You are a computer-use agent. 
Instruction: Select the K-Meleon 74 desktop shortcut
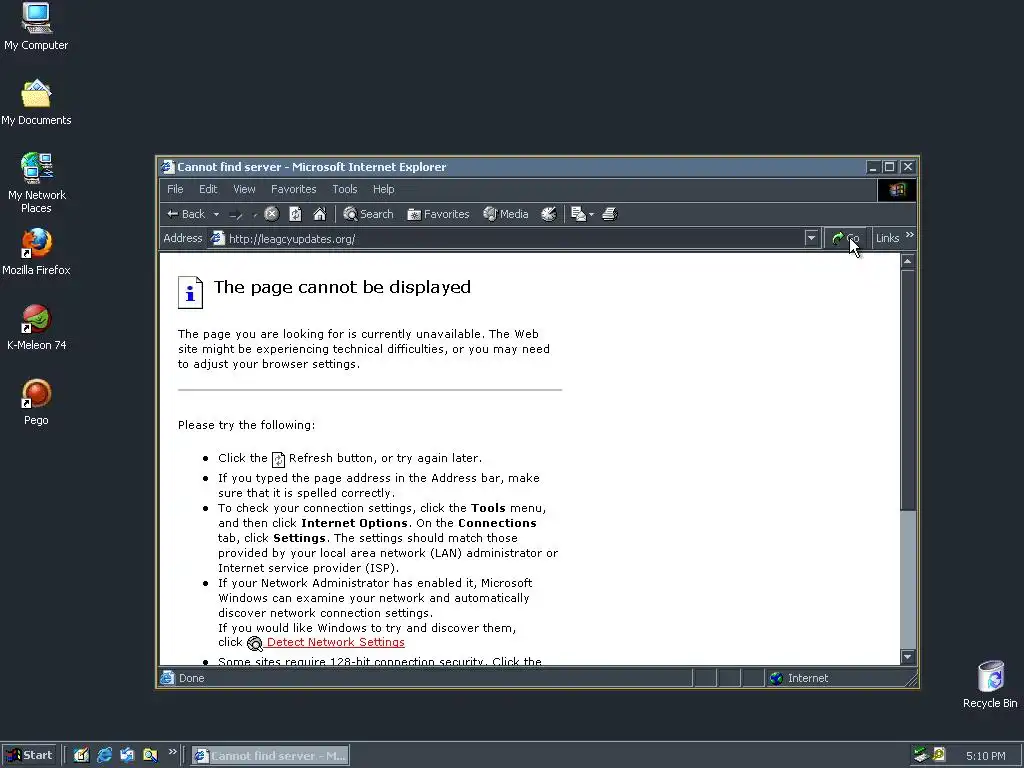(x=36, y=328)
